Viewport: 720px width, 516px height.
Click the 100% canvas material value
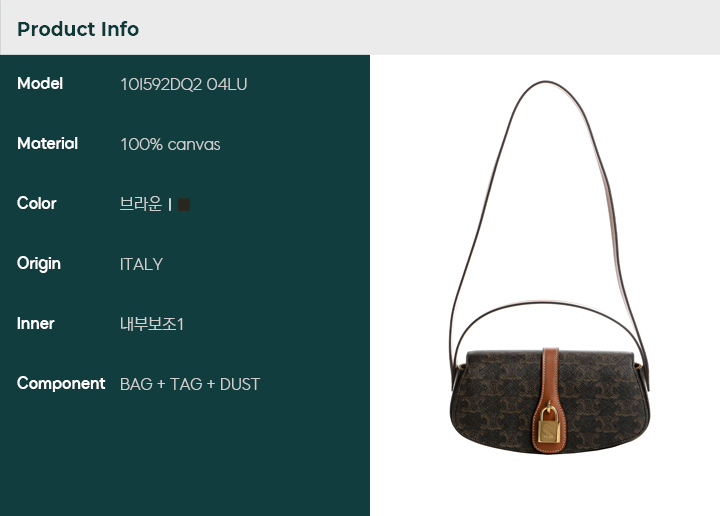tap(170, 145)
